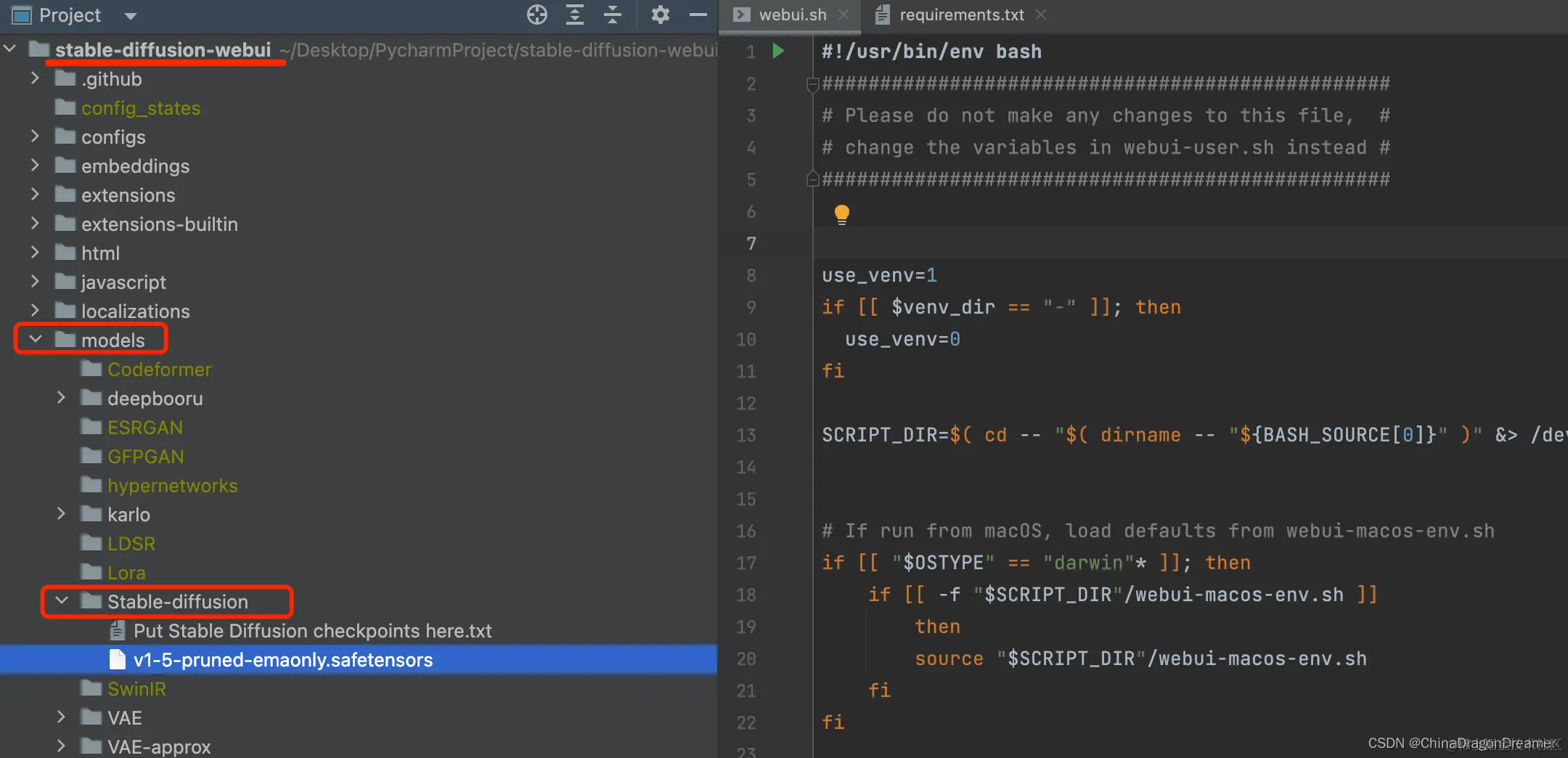The image size is (1568, 758).
Task: Hide the Project panel with minimize dash
Action: (698, 15)
